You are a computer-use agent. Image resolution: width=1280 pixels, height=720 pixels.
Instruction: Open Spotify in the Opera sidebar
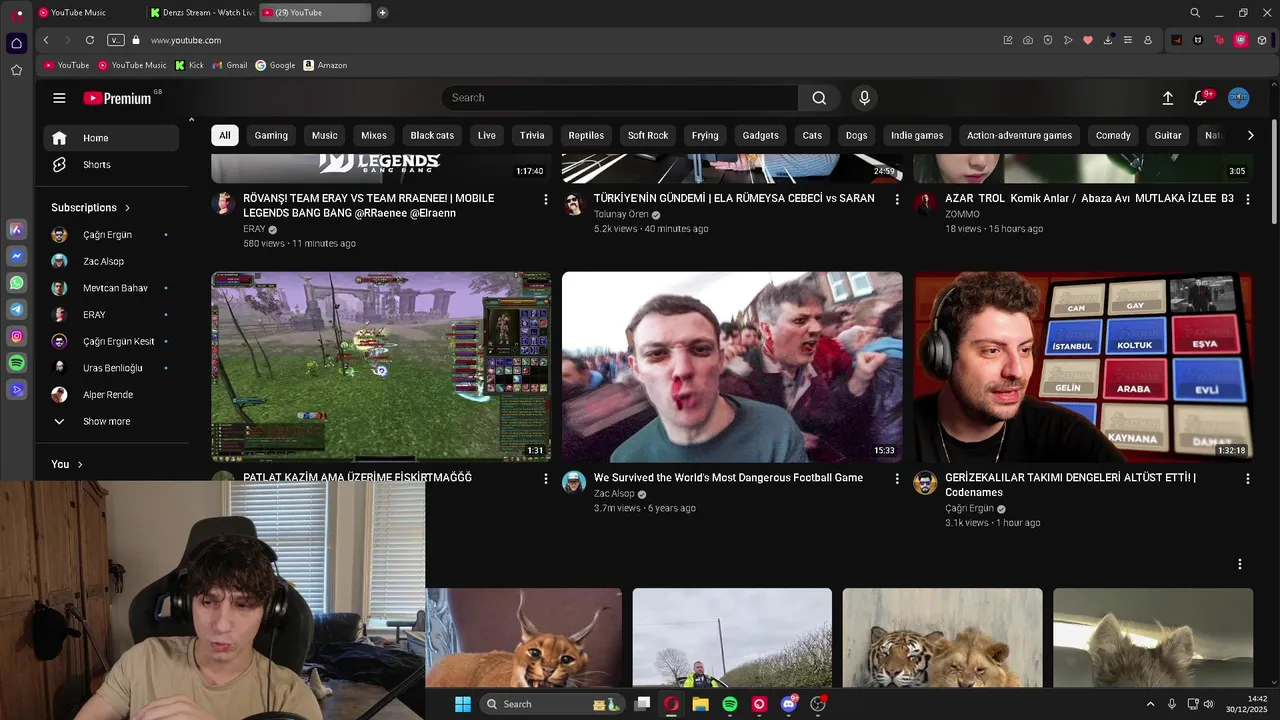point(16,363)
